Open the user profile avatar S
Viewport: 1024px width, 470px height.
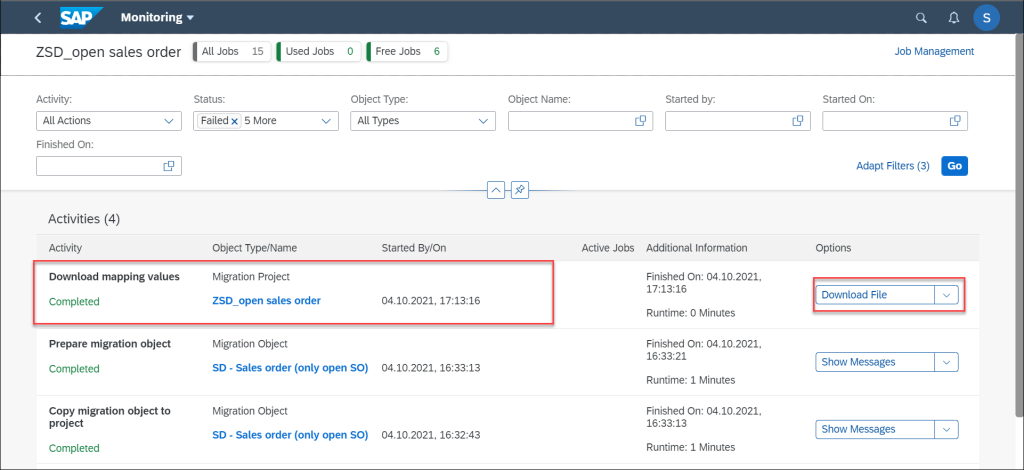(986, 18)
